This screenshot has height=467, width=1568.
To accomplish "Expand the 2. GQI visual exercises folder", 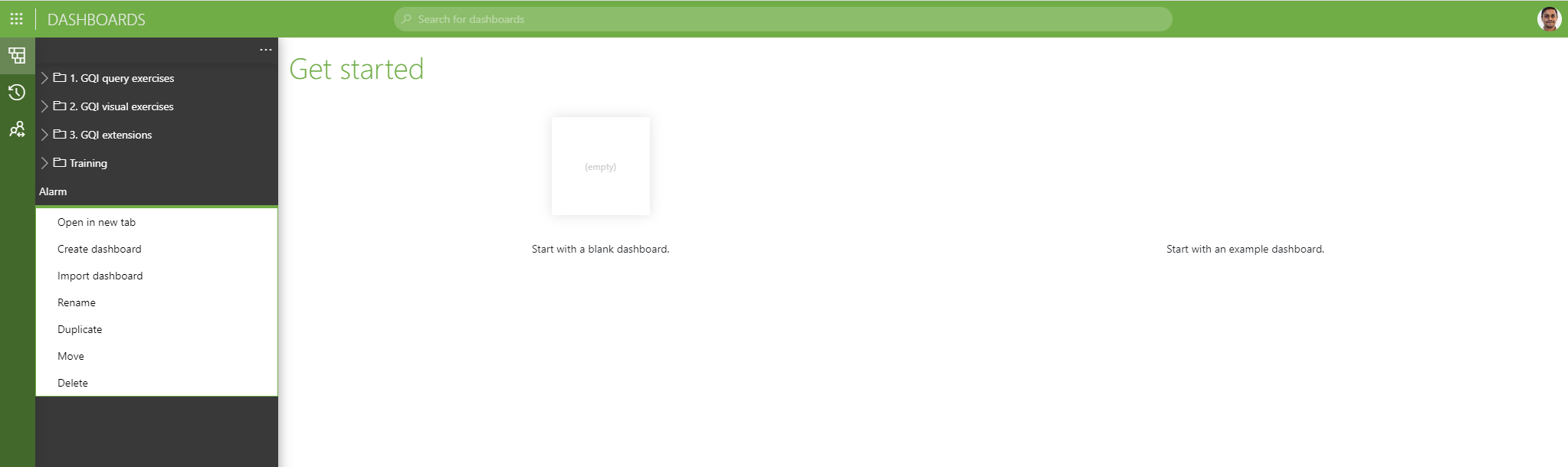I will coord(44,106).
